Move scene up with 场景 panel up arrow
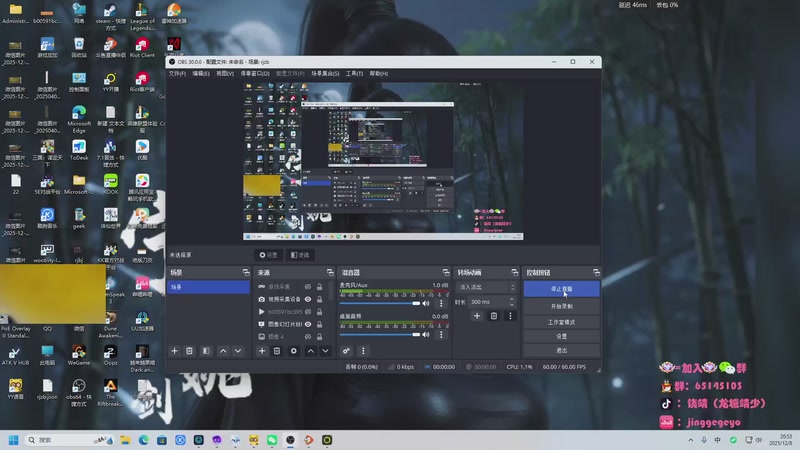The height and width of the screenshot is (450, 800). click(223, 351)
